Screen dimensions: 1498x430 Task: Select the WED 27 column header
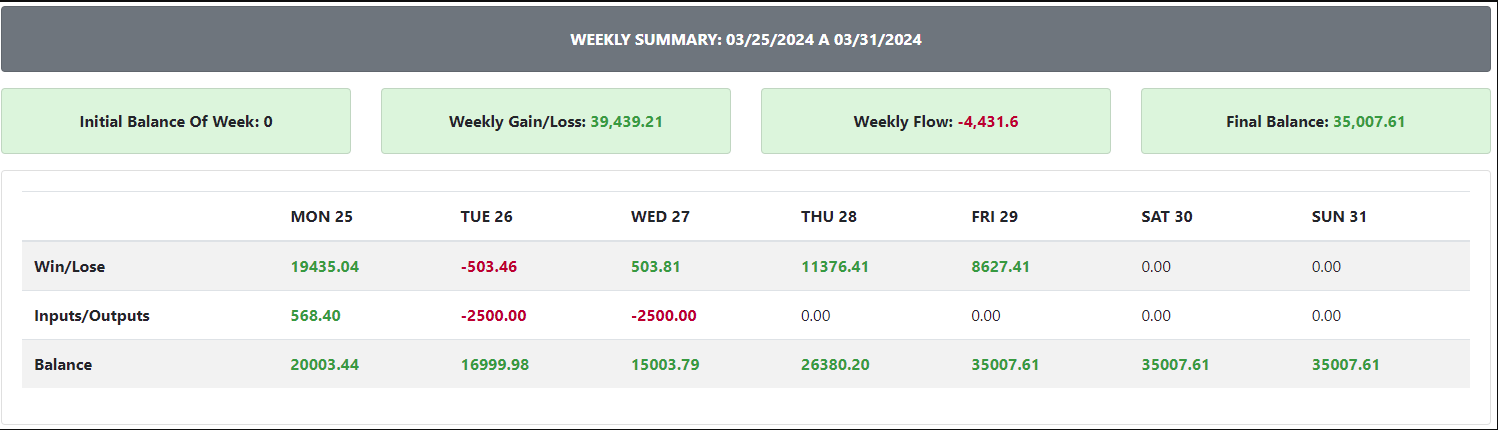tap(660, 216)
